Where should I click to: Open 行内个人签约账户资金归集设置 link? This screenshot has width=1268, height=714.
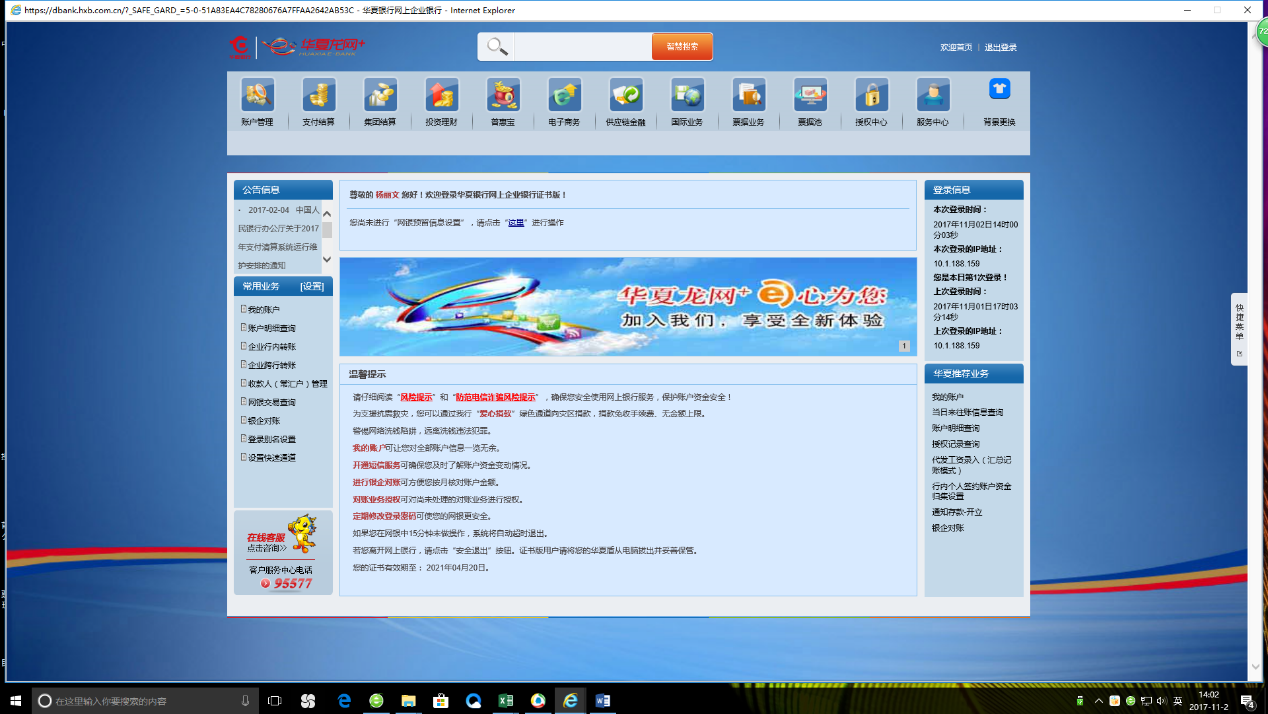click(971, 491)
